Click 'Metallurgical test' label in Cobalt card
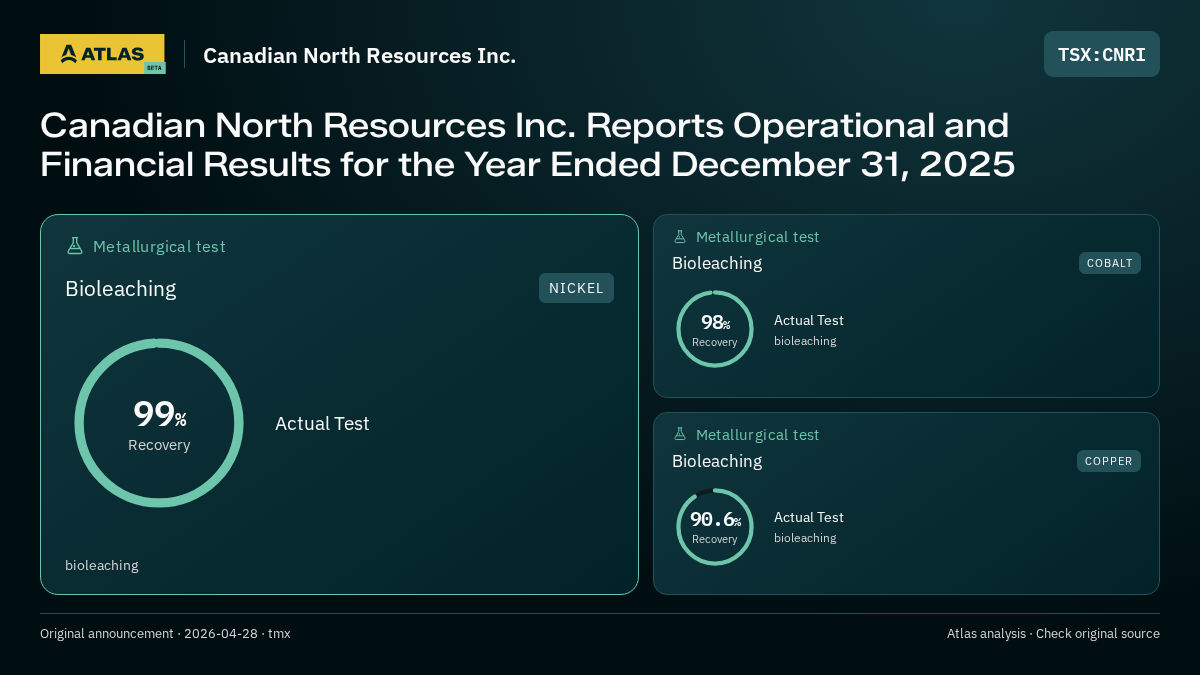Viewport: 1200px width, 675px height. [x=757, y=237]
